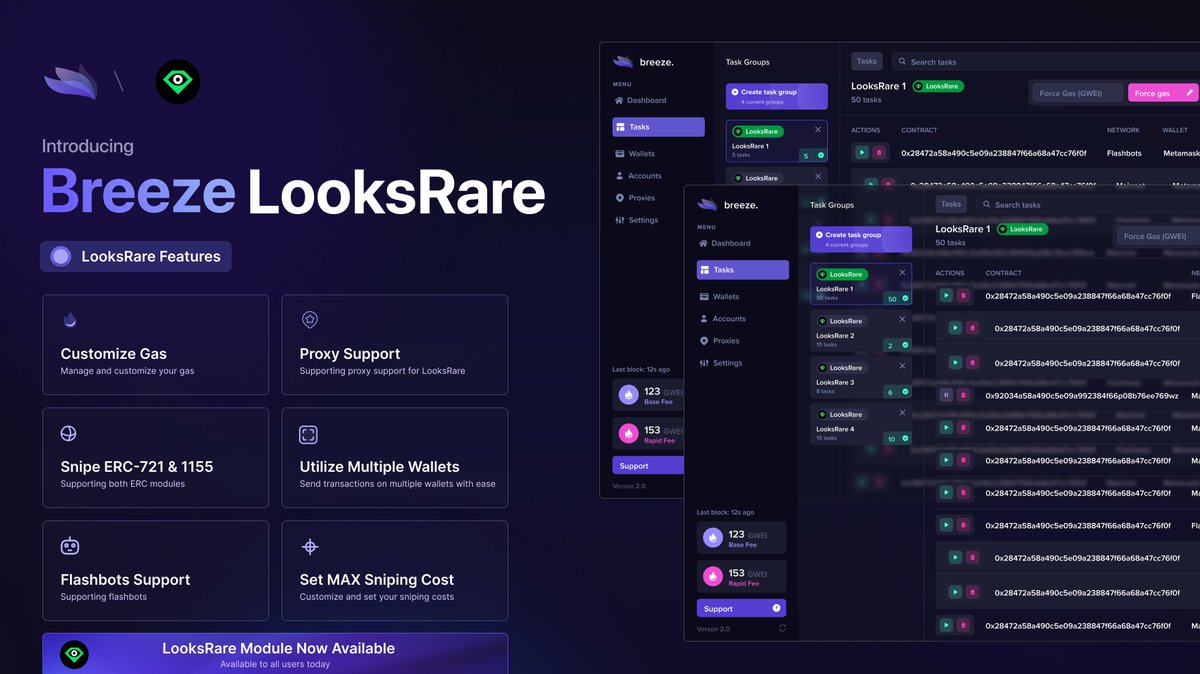Start the Flashbots task row in back window
This screenshot has width=1200, height=674.
pos(862,153)
